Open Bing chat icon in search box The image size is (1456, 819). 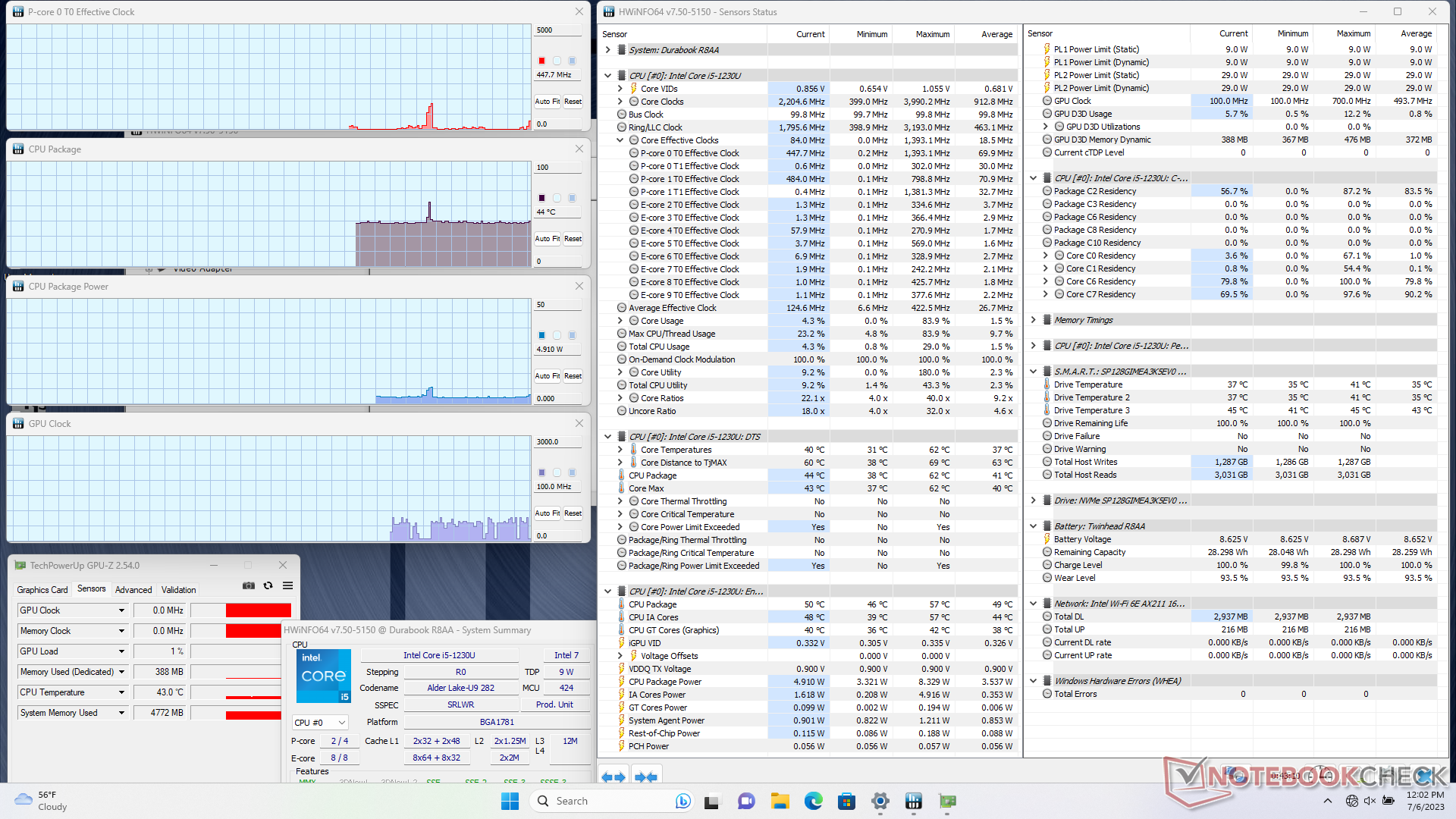coord(682,801)
